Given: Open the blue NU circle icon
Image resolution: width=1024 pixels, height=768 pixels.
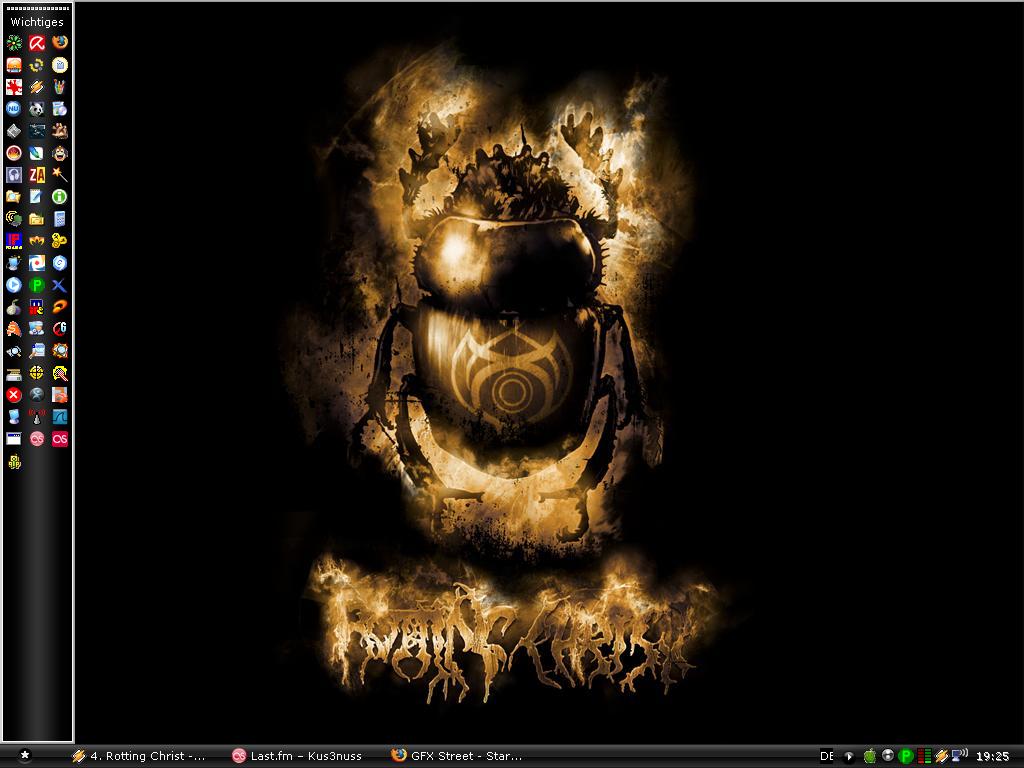Looking at the screenshot, I should point(14,109).
